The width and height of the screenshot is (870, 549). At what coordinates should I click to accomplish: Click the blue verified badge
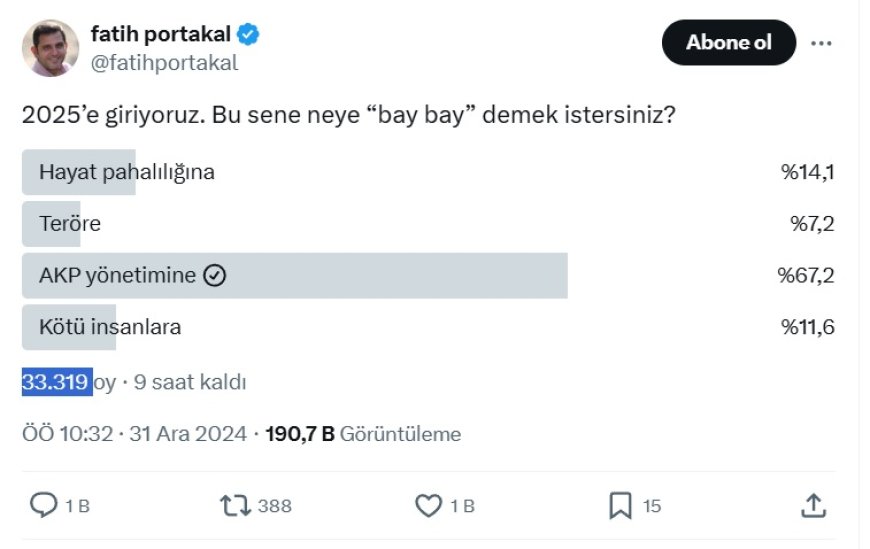[249, 35]
